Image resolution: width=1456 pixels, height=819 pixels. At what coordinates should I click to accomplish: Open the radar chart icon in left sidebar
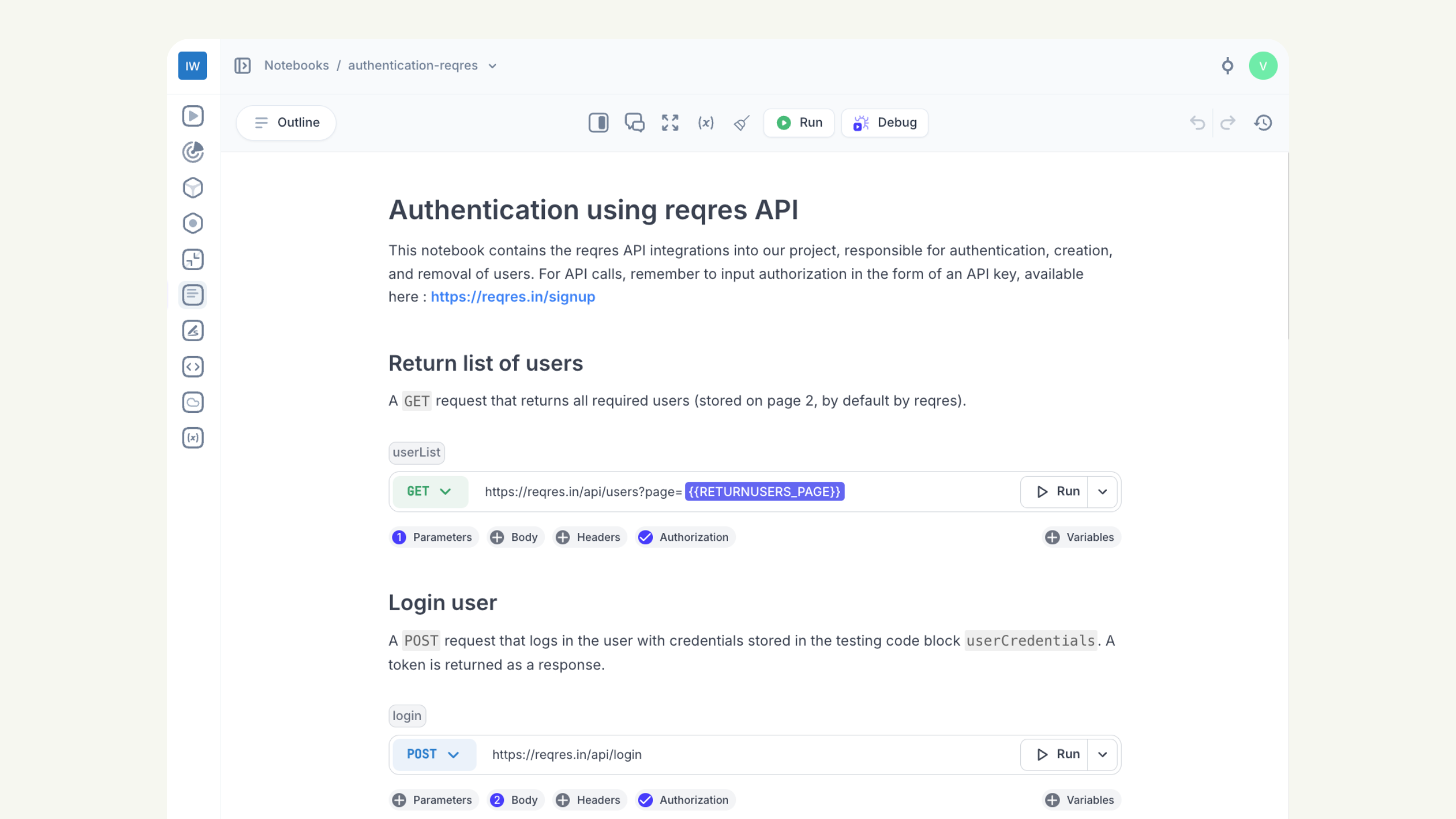tap(193, 152)
